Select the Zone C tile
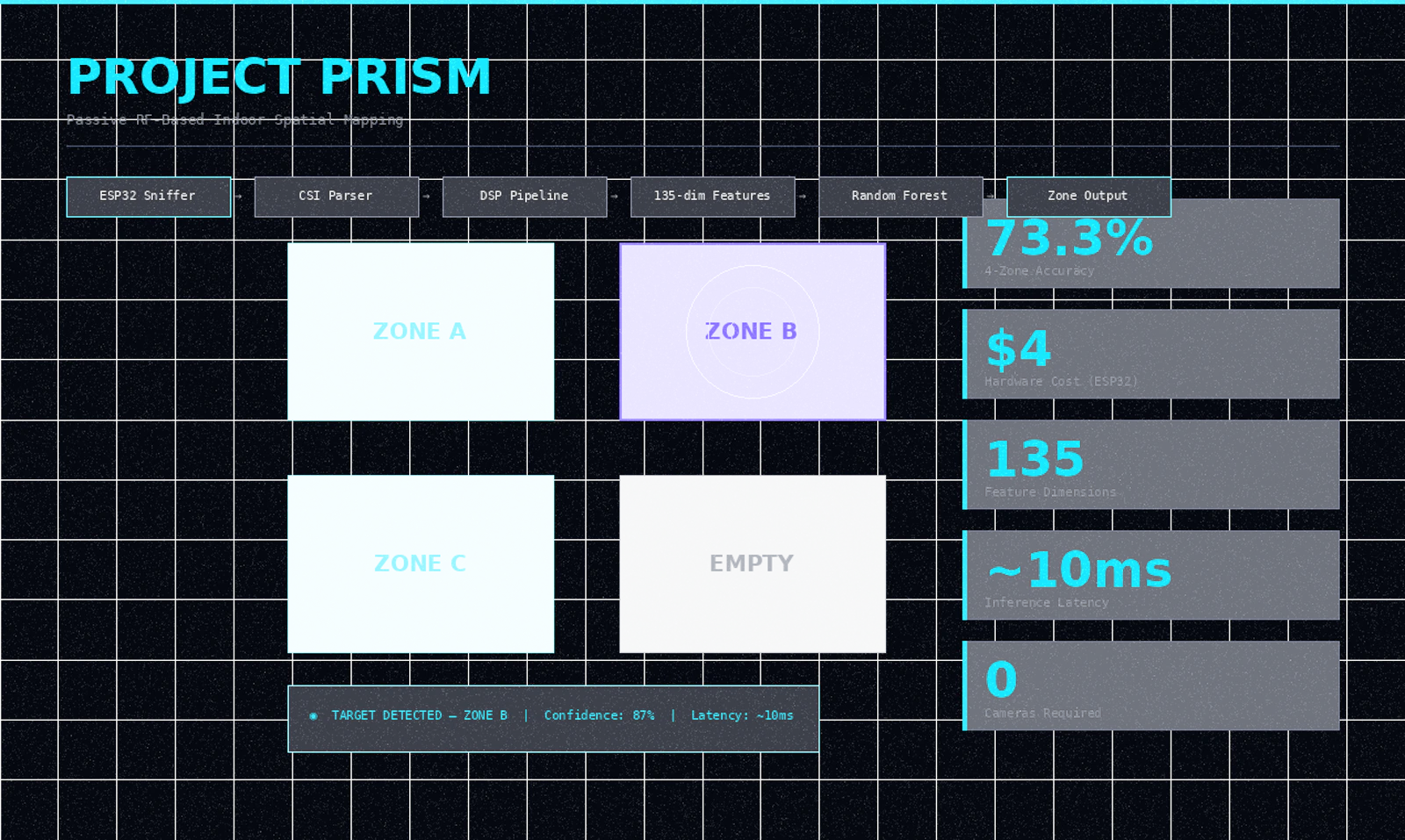Image resolution: width=1405 pixels, height=840 pixels. 421,564
